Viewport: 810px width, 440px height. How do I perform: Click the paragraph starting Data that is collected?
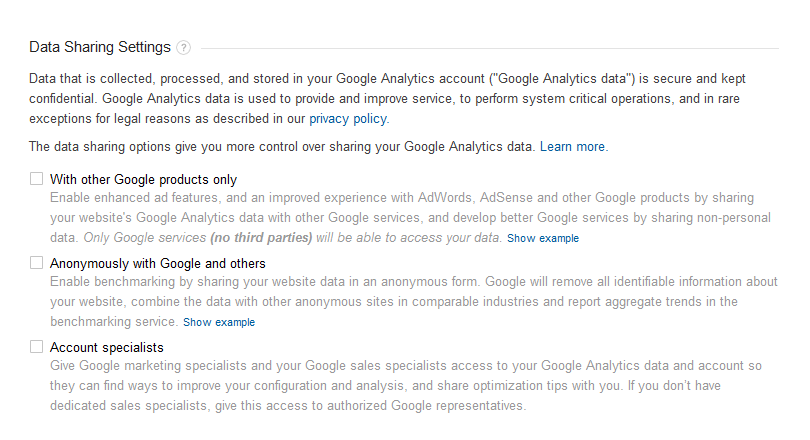[x=387, y=99]
